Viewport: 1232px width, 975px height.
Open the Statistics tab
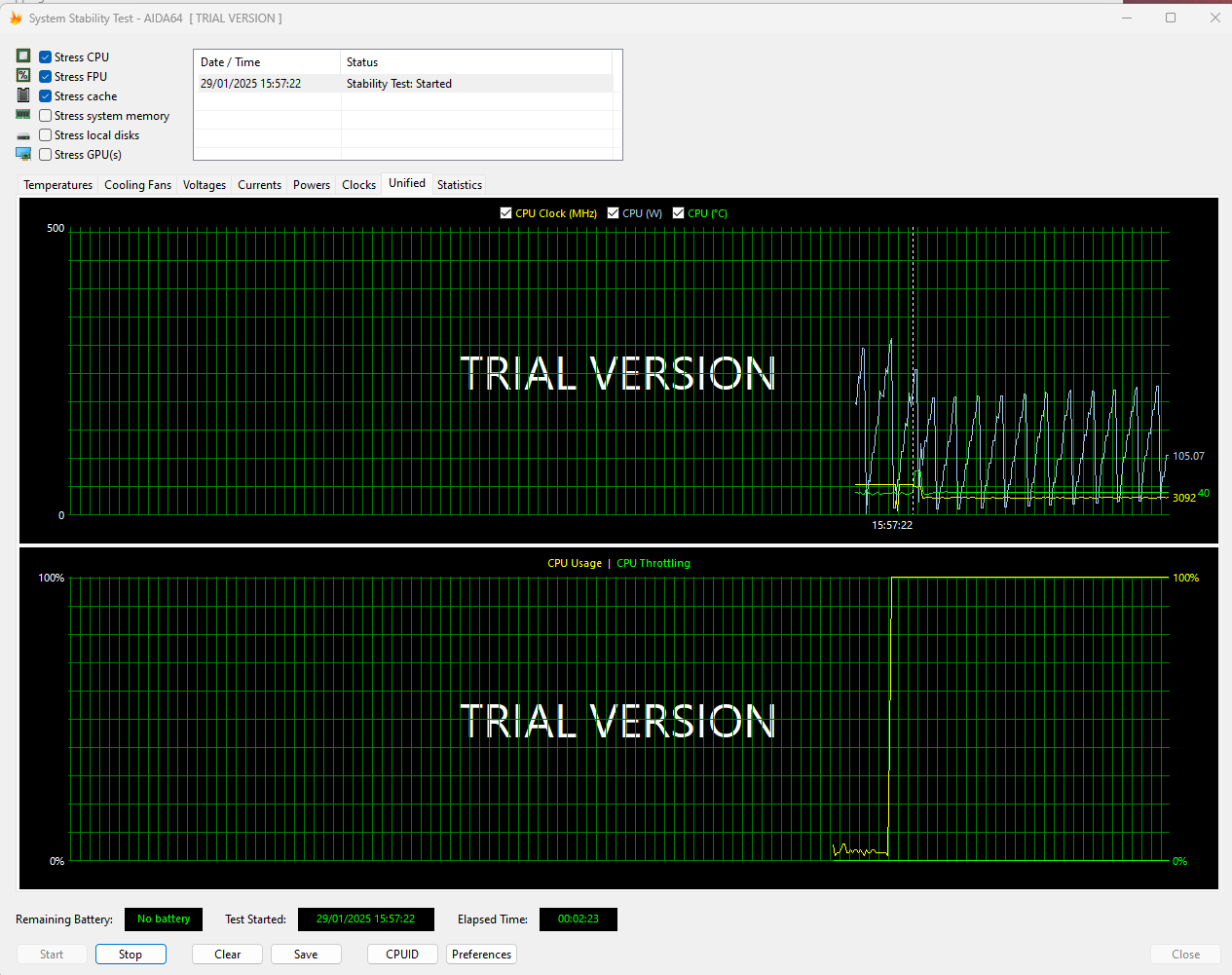(x=459, y=185)
